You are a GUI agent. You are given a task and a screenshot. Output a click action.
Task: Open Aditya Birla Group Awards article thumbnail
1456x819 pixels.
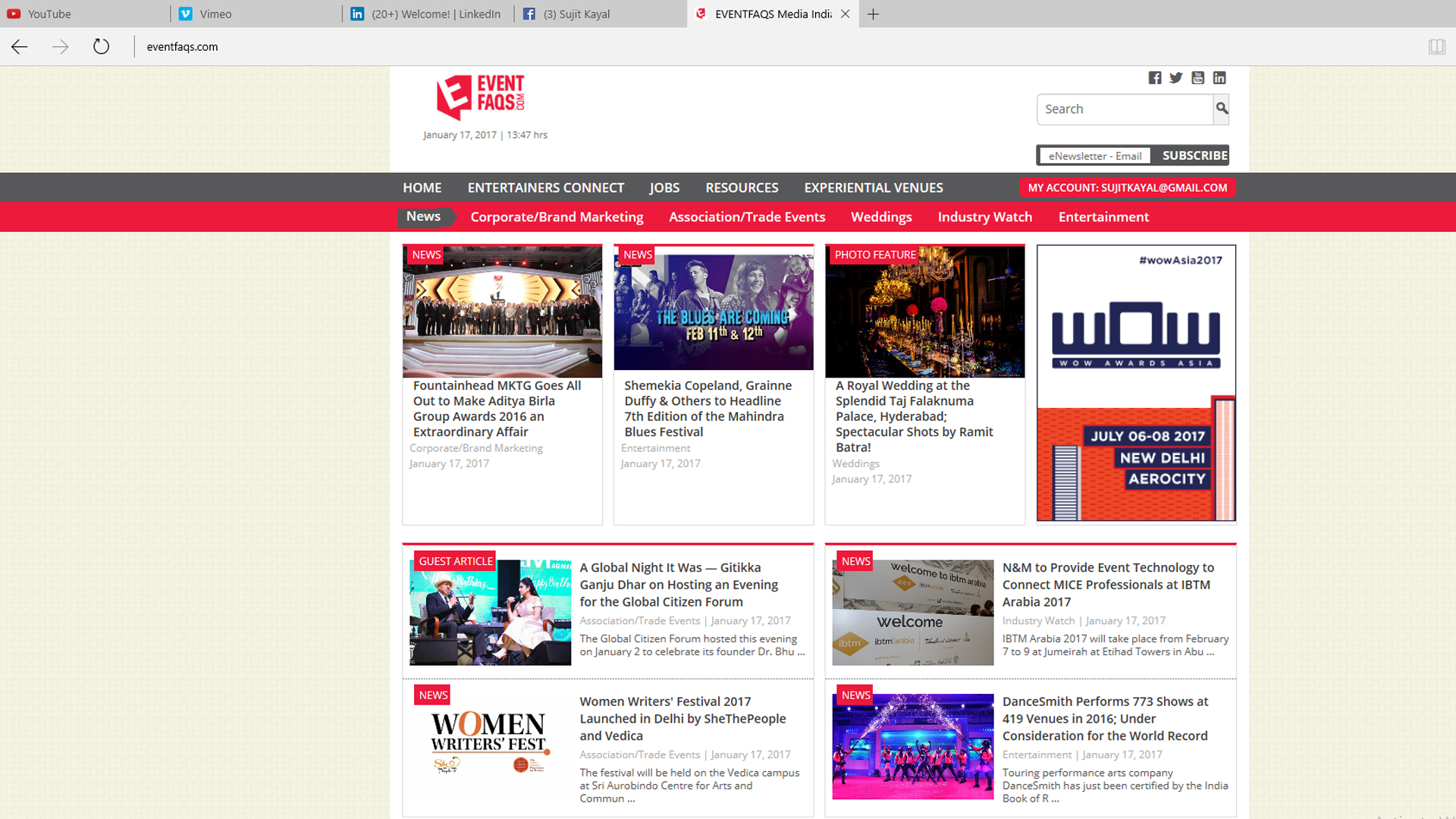coord(502,312)
